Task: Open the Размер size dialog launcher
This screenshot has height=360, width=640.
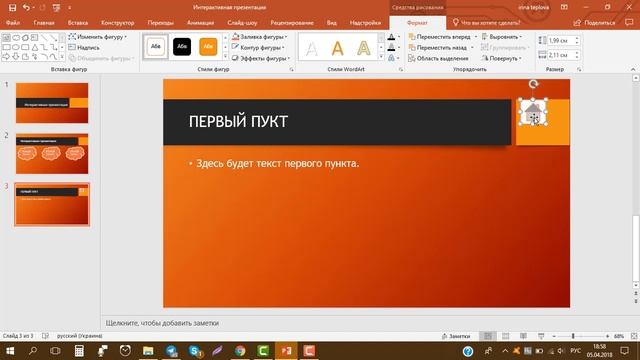Action: pyautogui.click(x=579, y=70)
